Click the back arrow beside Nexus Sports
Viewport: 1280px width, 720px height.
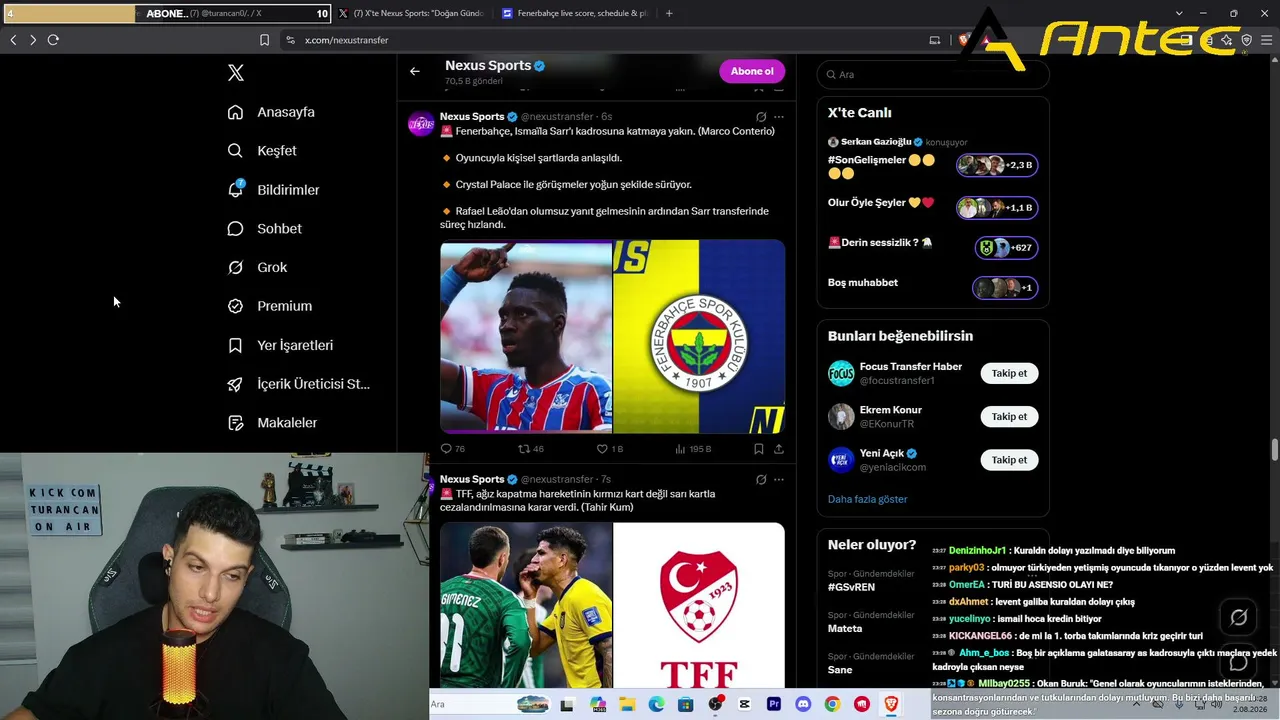tap(415, 72)
